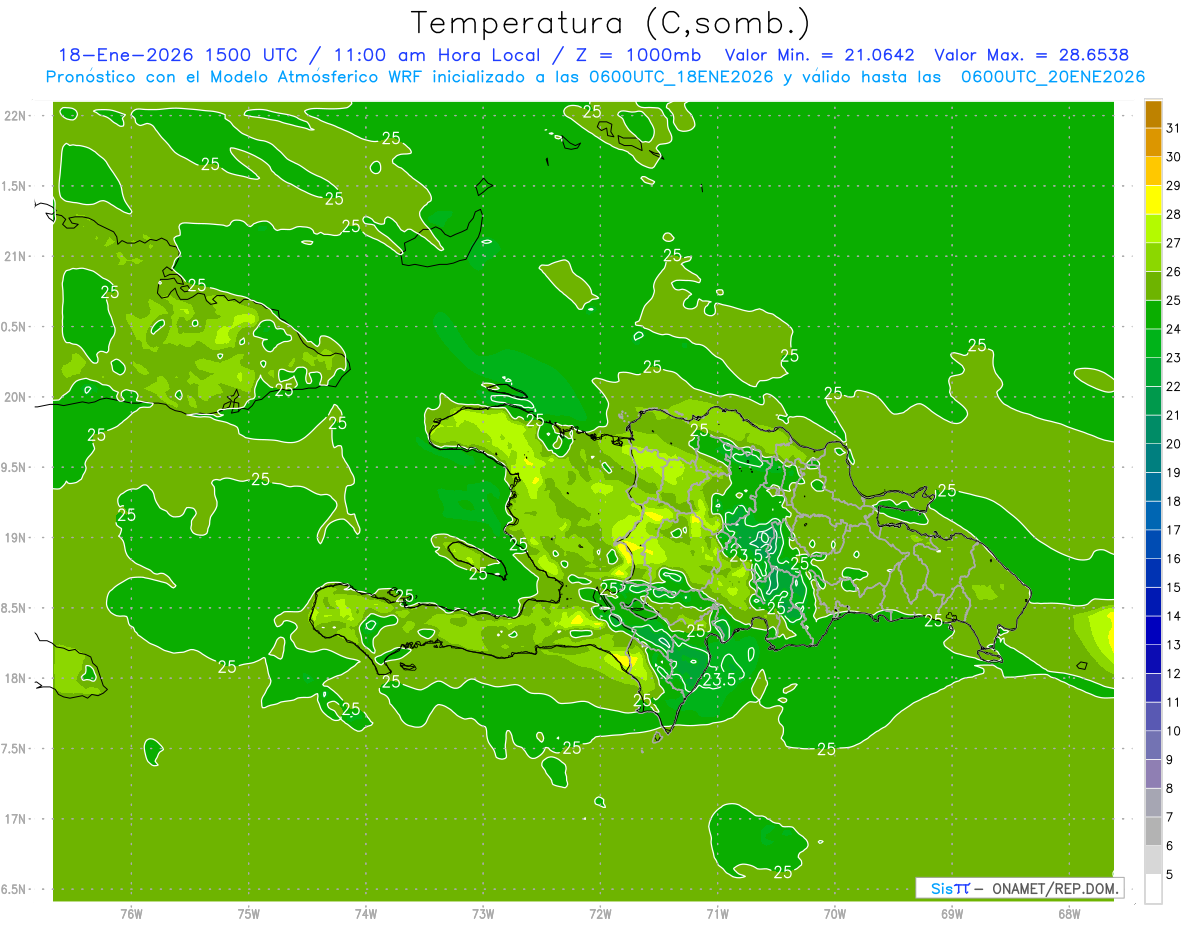The height and width of the screenshot is (927, 1200).
Task: Click the Sisπ logo in watermark
Action: [949, 888]
